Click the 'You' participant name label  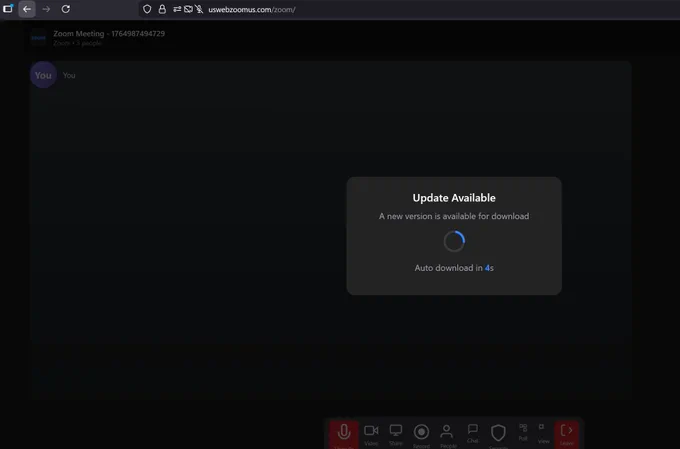pos(69,75)
